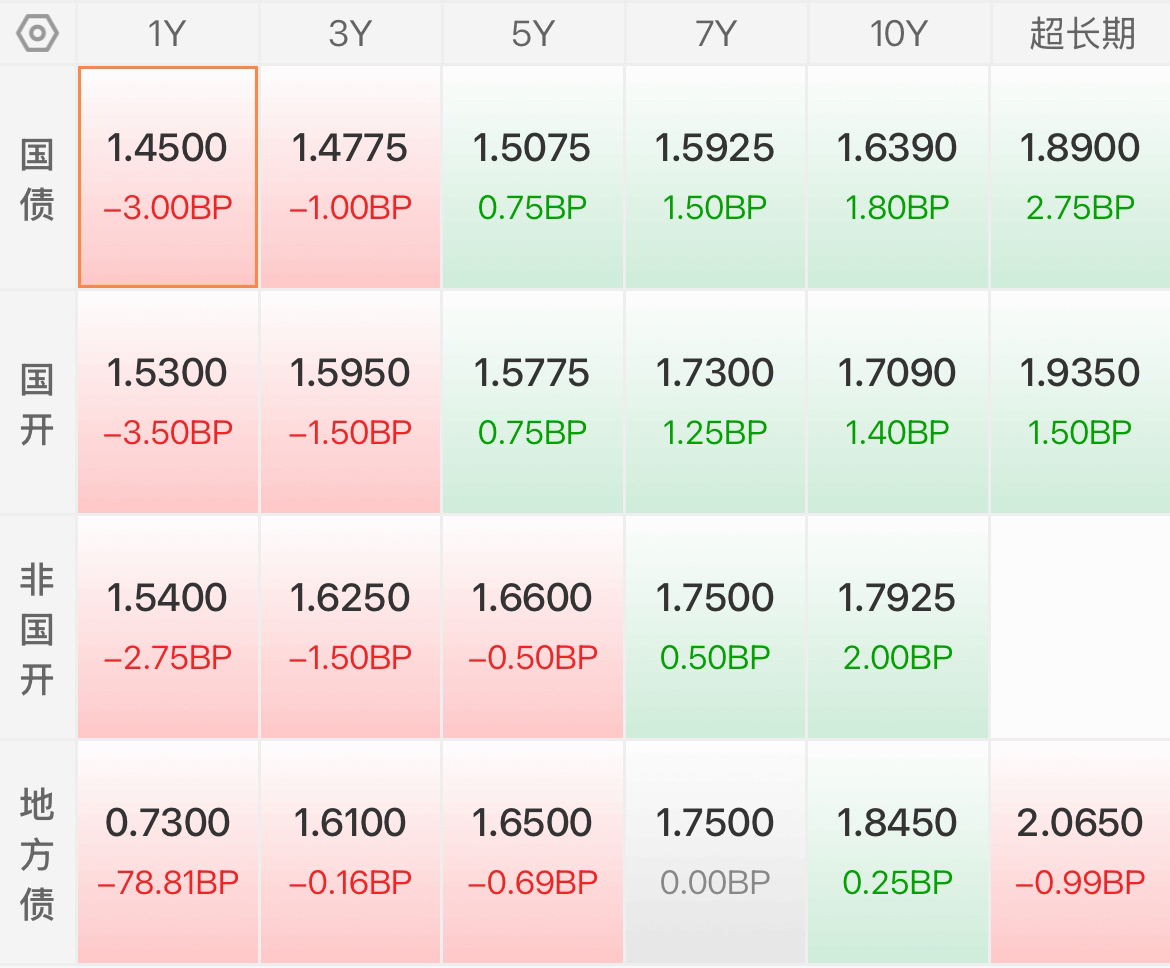Image resolution: width=1170 pixels, height=968 pixels.
Task: Open the 地方债 1Y cell 0.7300
Action: [x=167, y=852]
